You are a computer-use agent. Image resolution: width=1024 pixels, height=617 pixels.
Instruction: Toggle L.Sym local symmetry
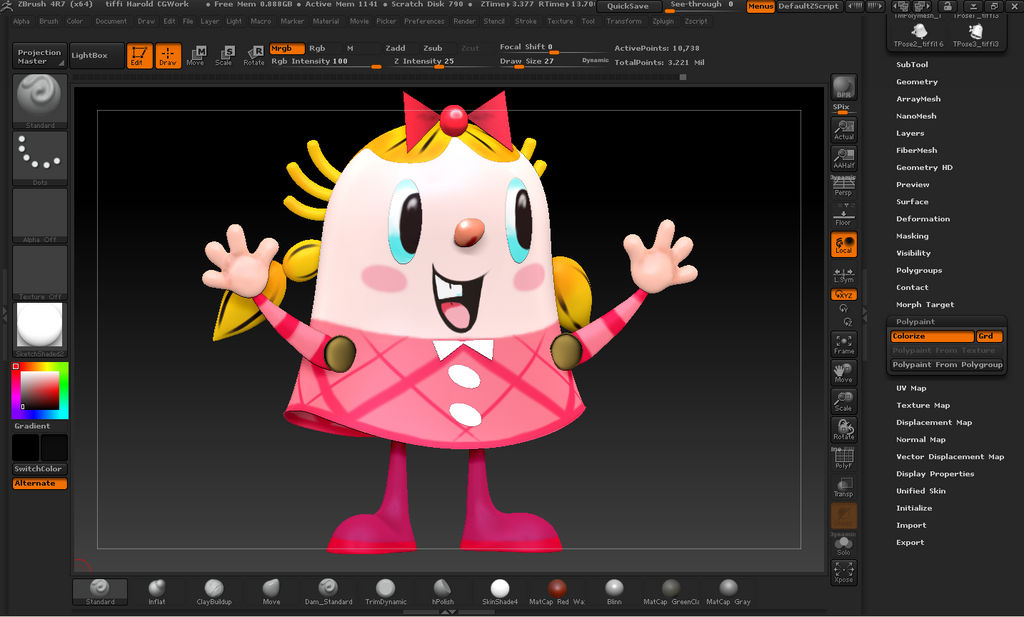pyautogui.click(x=844, y=275)
